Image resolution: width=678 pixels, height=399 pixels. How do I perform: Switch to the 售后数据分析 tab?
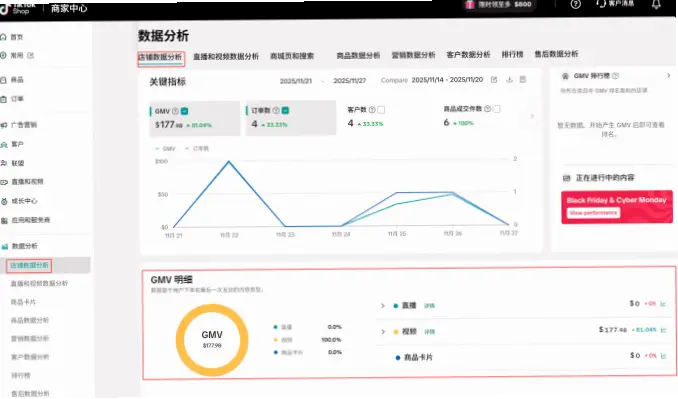(x=556, y=54)
